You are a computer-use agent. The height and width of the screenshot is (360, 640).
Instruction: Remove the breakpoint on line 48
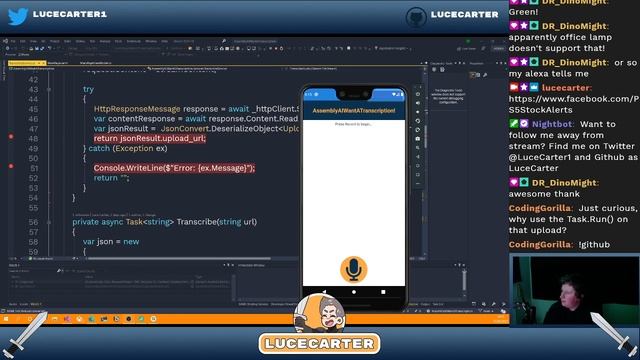(11, 137)
